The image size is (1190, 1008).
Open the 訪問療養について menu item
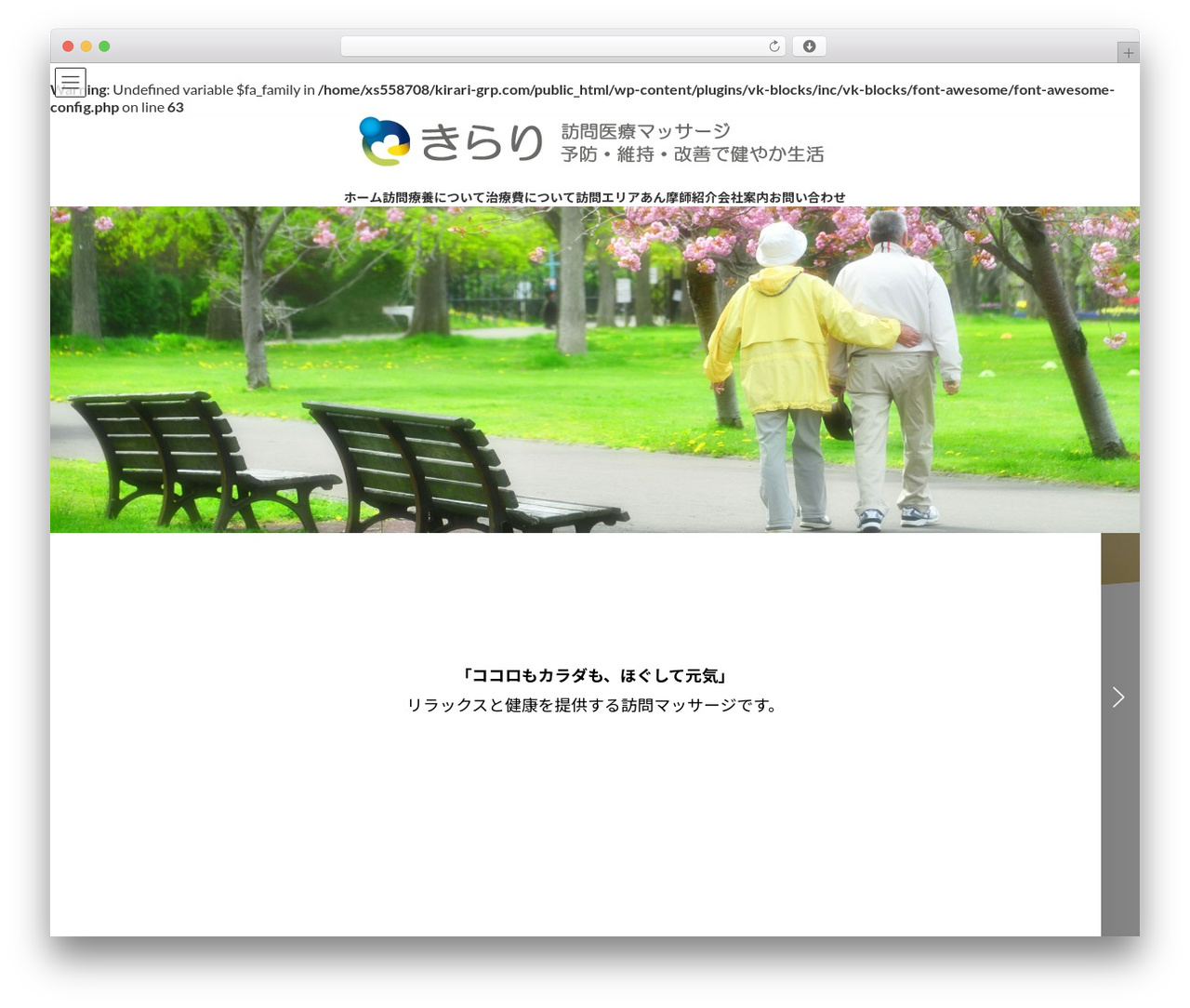pos(434,197)
